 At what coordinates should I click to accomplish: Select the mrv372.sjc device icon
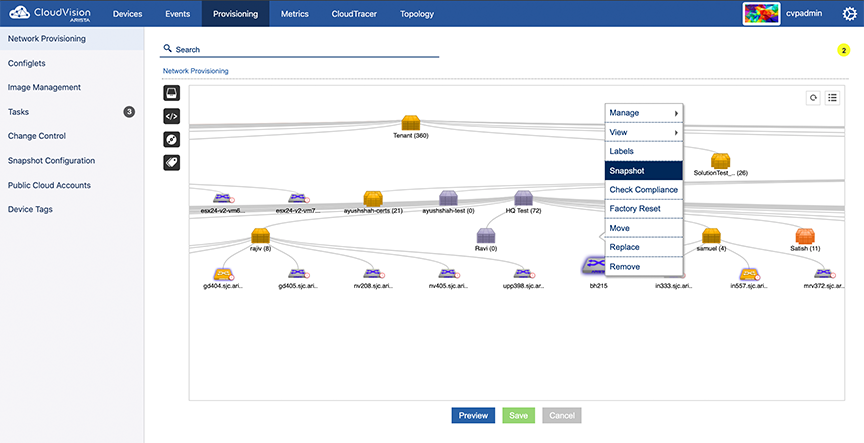pyautogui.click(x=824, y=274)
